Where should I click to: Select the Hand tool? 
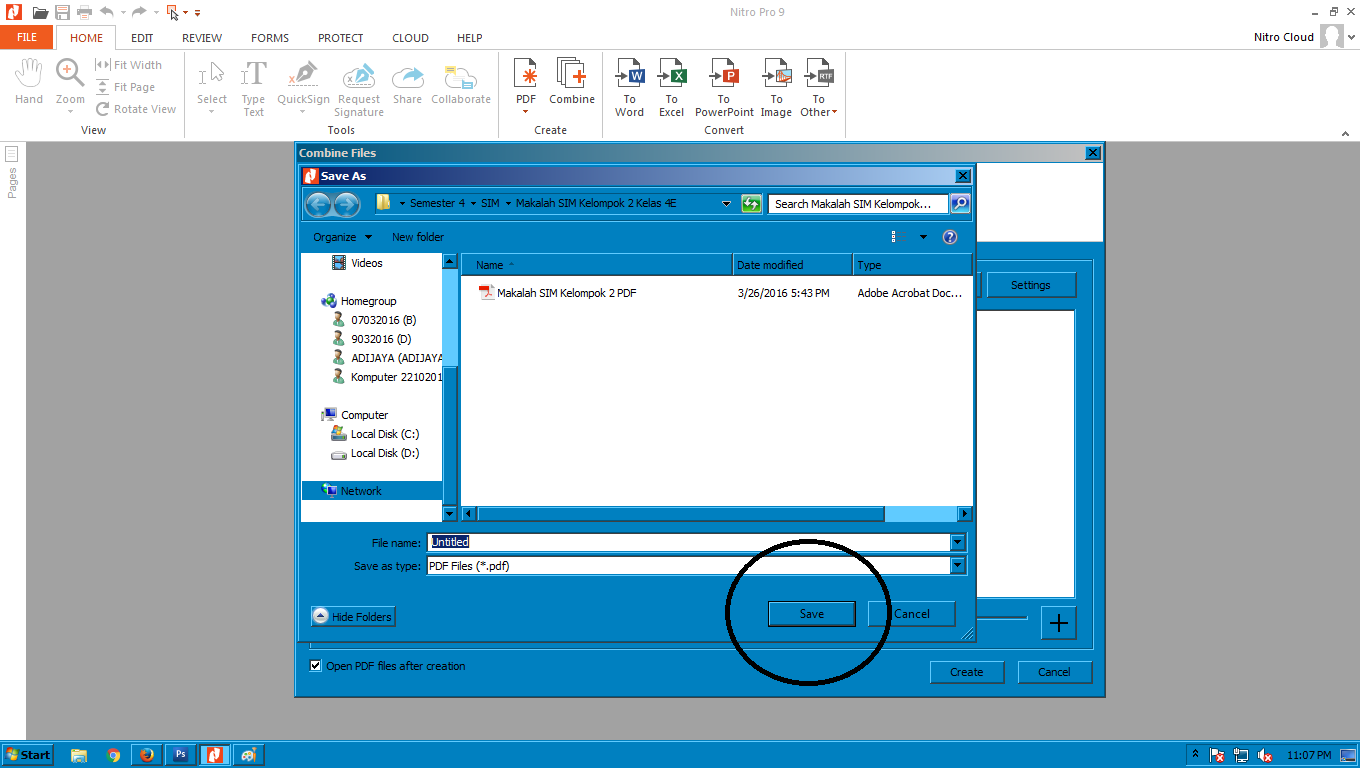coord(28,85)
